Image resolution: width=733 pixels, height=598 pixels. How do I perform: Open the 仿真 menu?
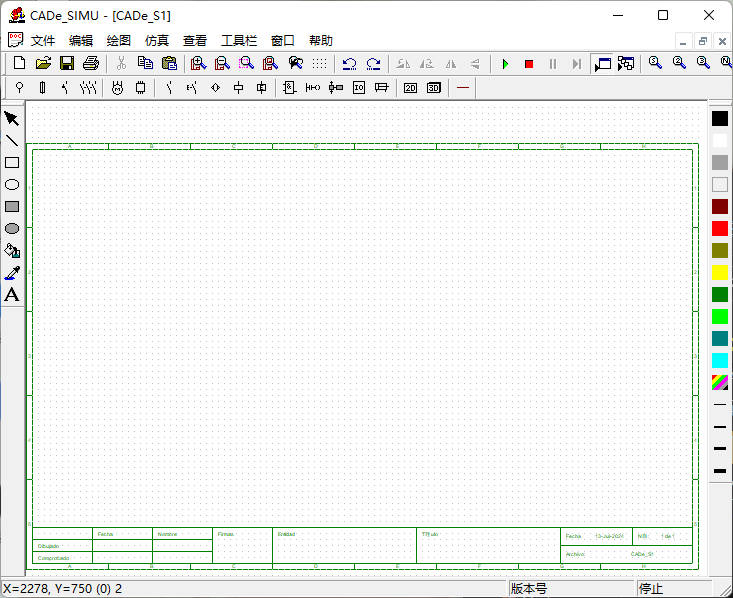[157, 41]
